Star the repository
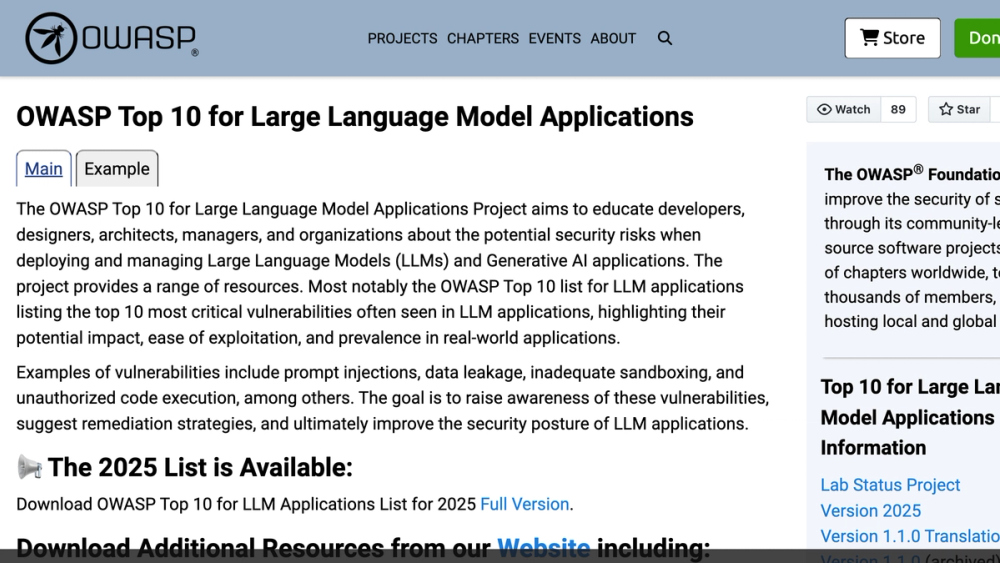This screenshot has height=563, width=1000. (959, 109)
